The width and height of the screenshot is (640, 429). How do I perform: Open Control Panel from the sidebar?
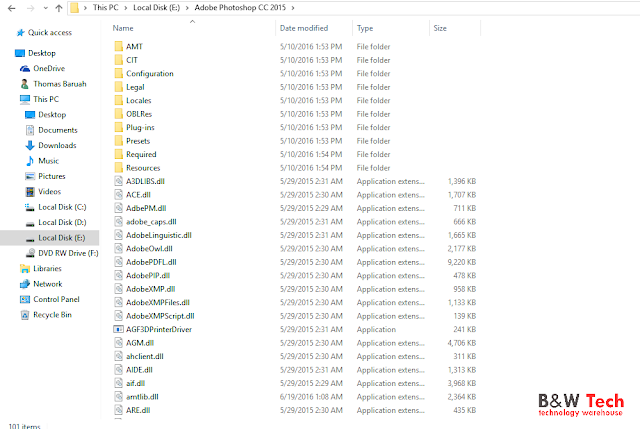pos(49,300)
